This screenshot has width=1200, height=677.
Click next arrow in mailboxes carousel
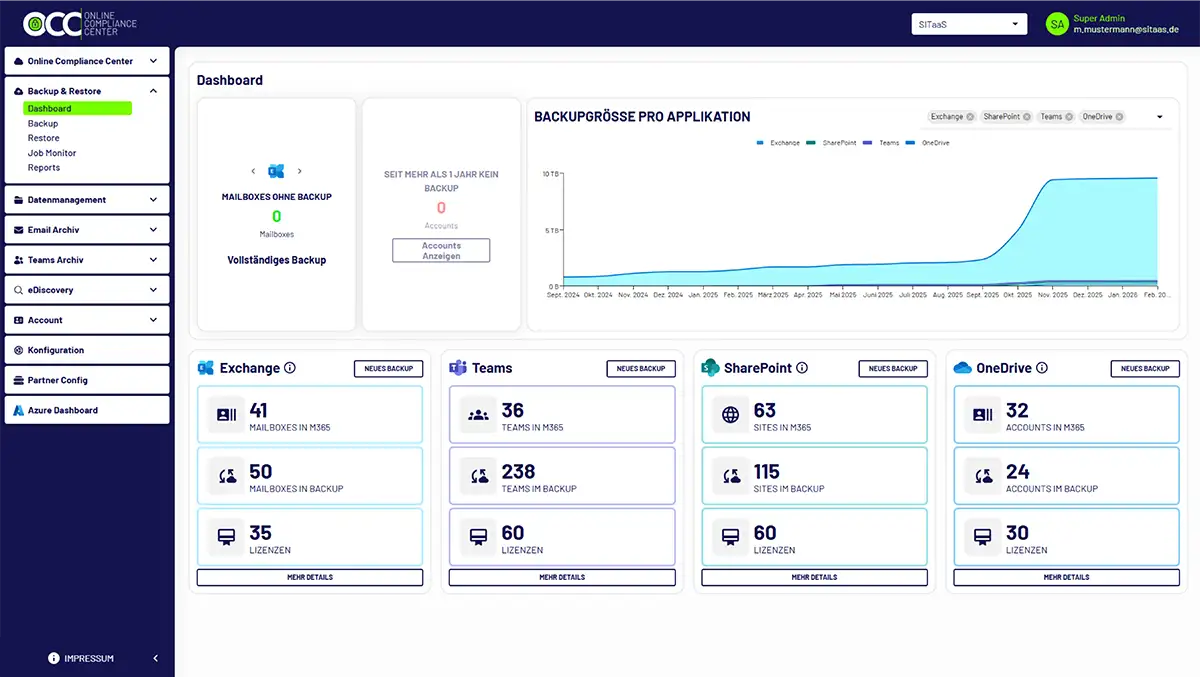(300, 171)
